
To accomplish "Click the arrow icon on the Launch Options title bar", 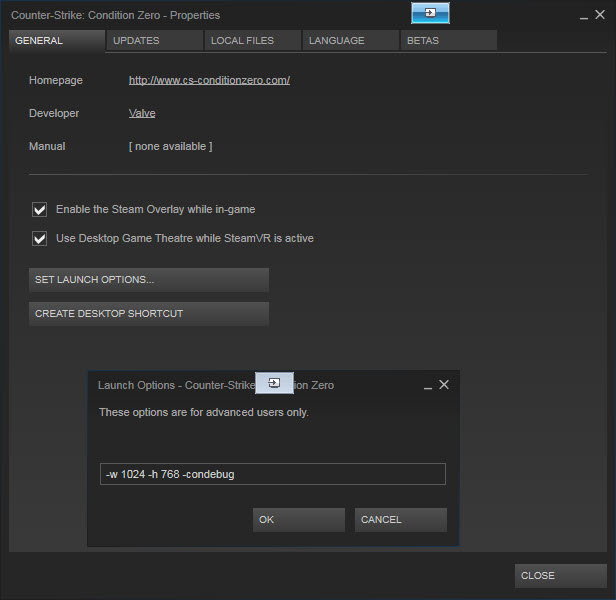I will tap(274, 383).
